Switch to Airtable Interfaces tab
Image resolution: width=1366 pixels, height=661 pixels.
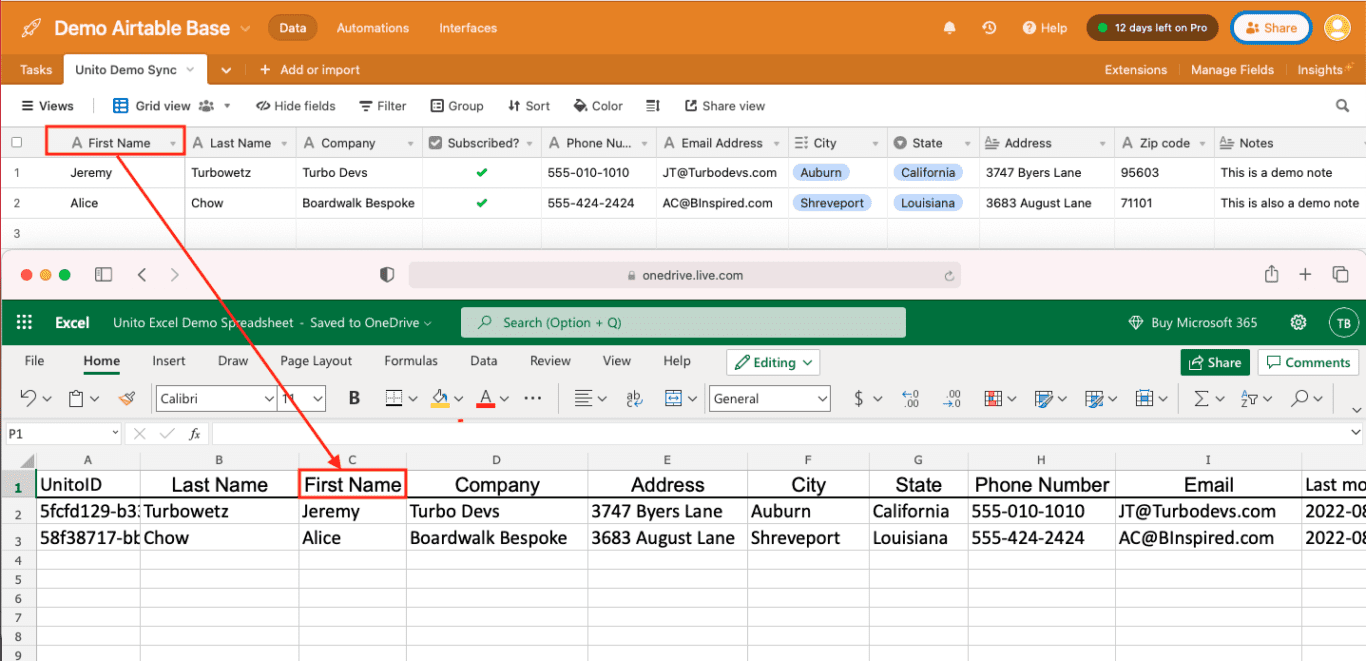coord(468,28)
